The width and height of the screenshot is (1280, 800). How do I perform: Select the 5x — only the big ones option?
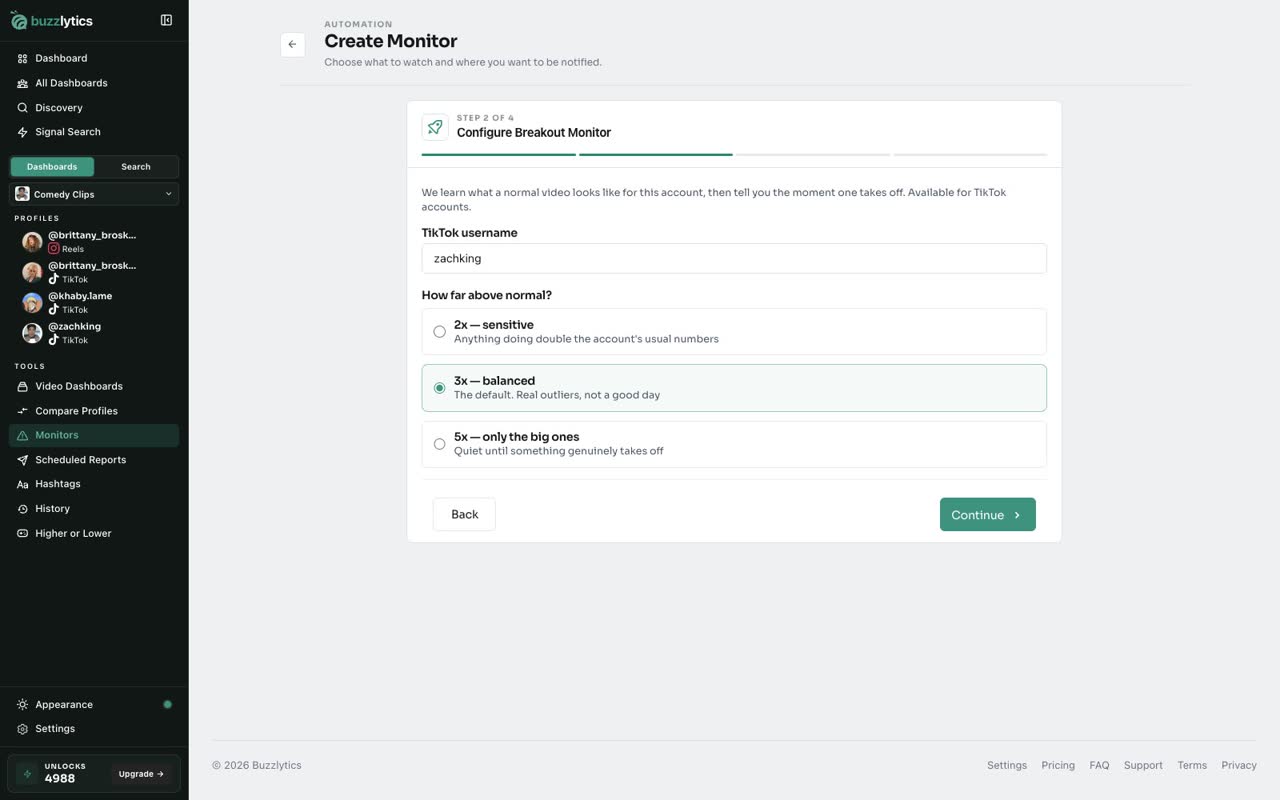[734, 444]
